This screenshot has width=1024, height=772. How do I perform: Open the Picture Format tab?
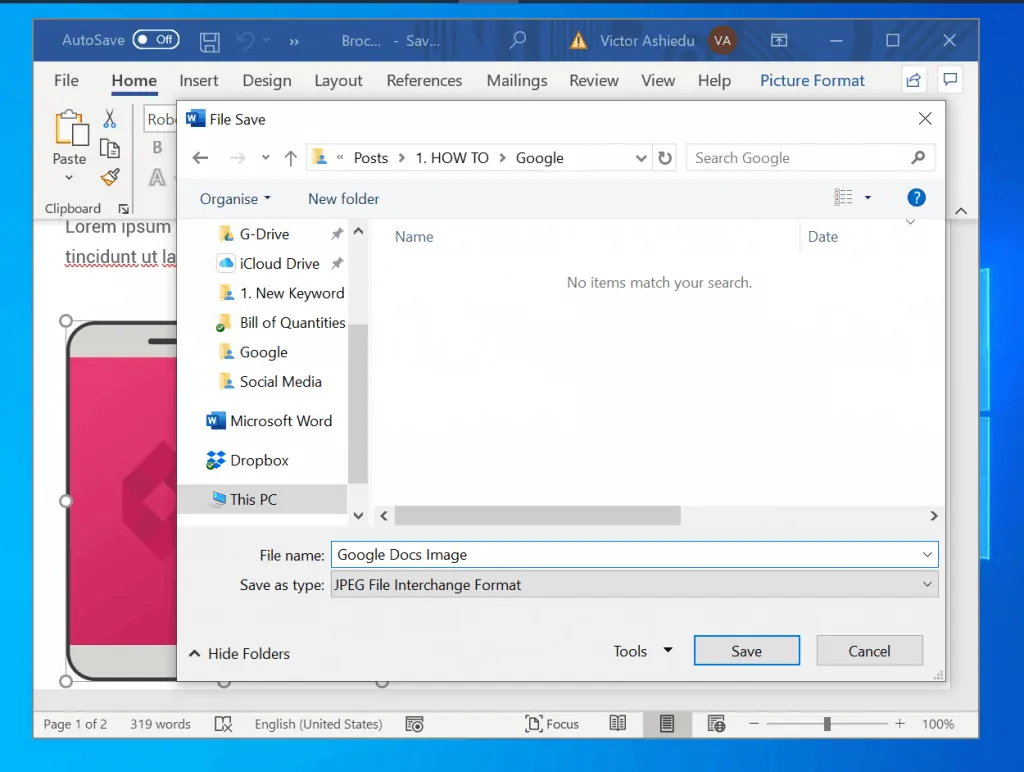point(811,80)
